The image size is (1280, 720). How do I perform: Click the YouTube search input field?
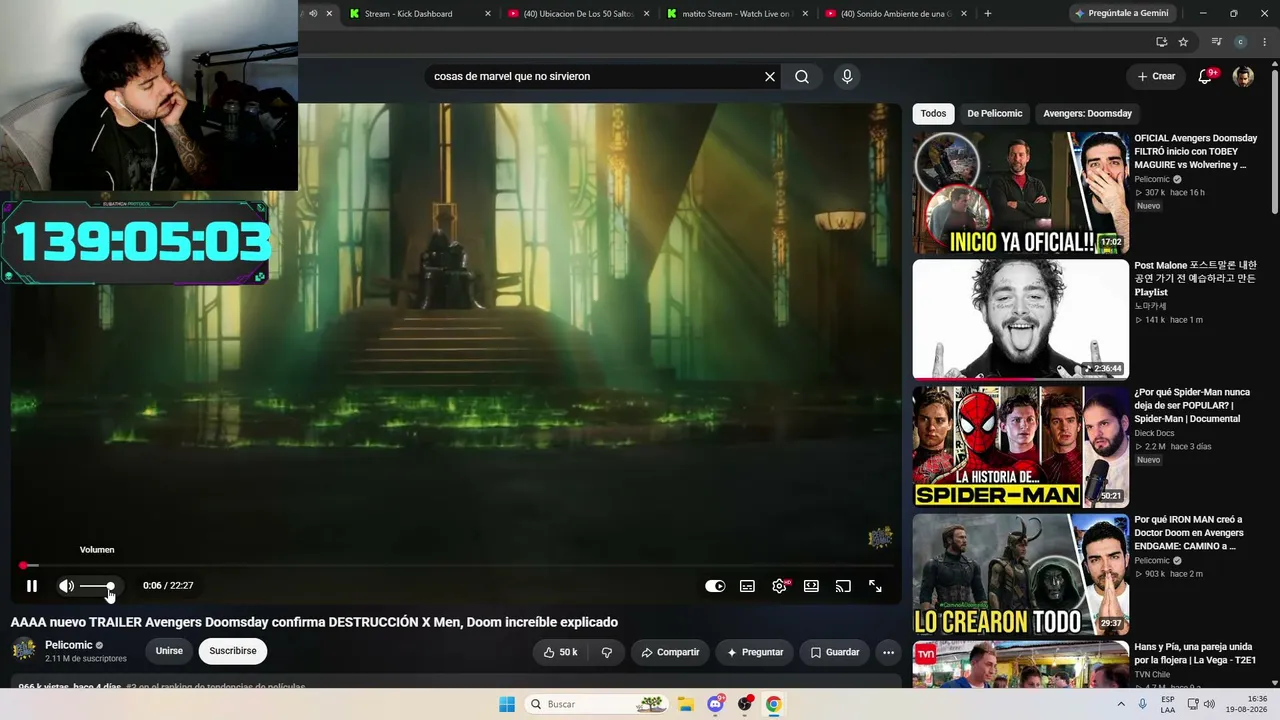(x=595, y=76)
